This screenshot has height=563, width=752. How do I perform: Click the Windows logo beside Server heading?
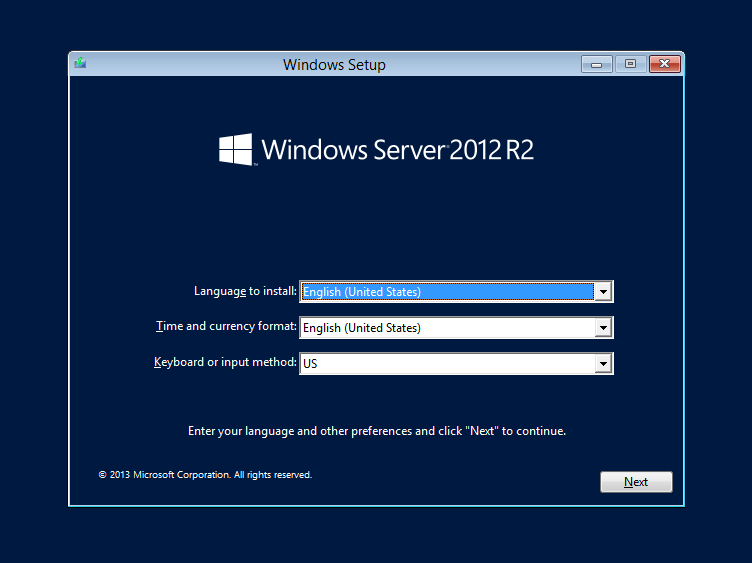point(236,150)
